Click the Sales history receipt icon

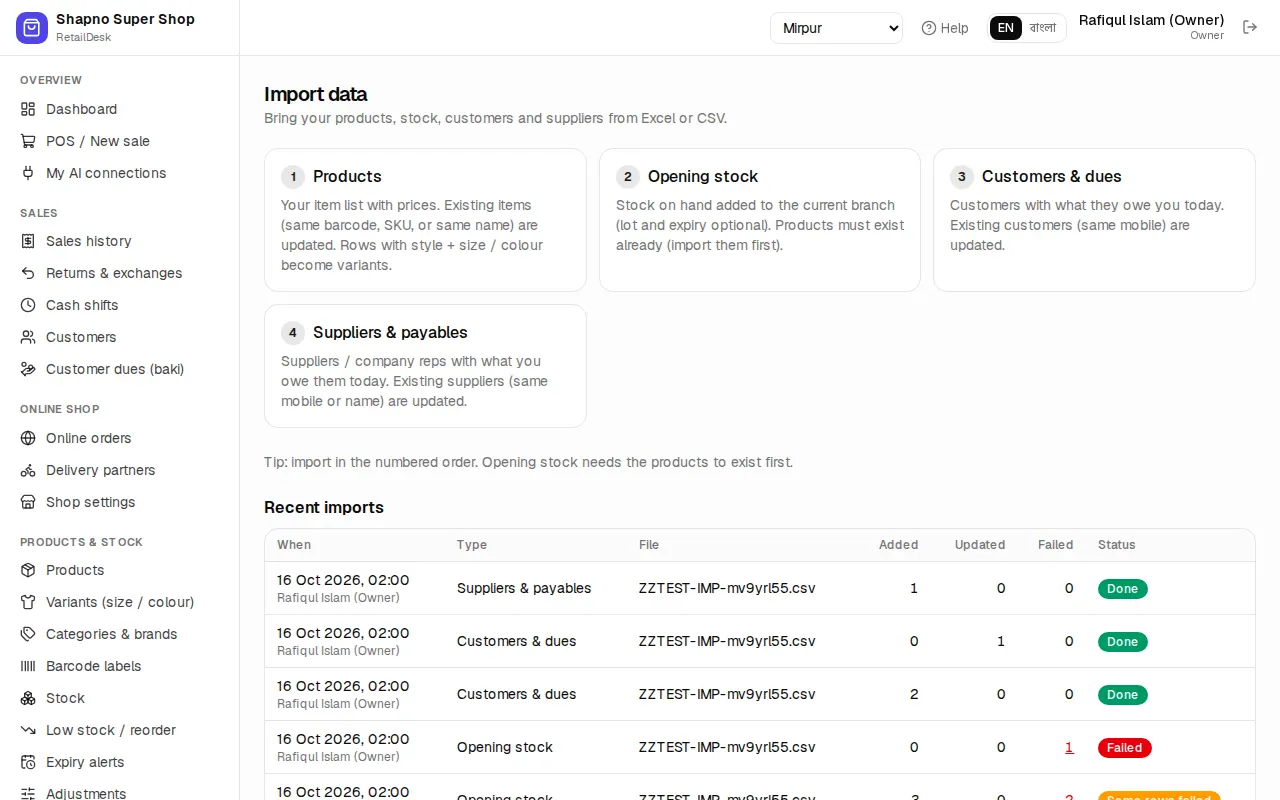pos(28,241)
